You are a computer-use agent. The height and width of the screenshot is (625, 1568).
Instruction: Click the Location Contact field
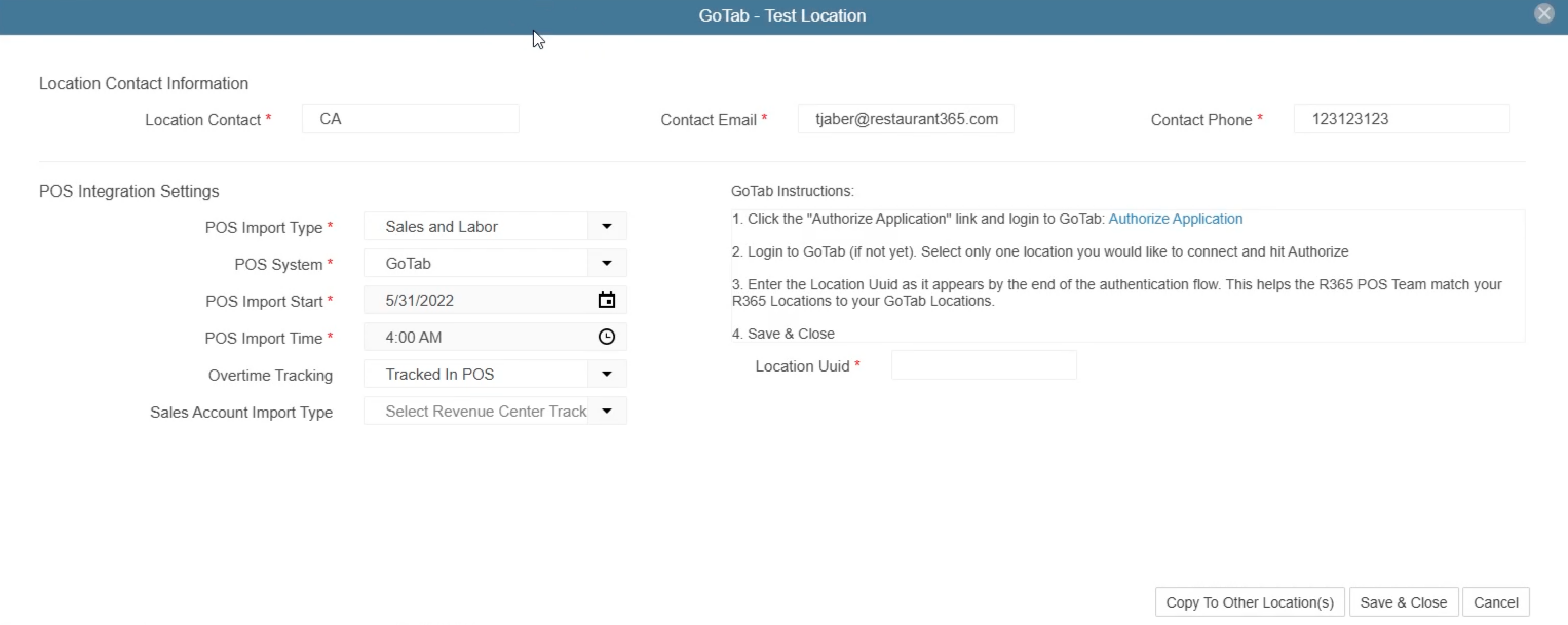[x=410, y=119]
